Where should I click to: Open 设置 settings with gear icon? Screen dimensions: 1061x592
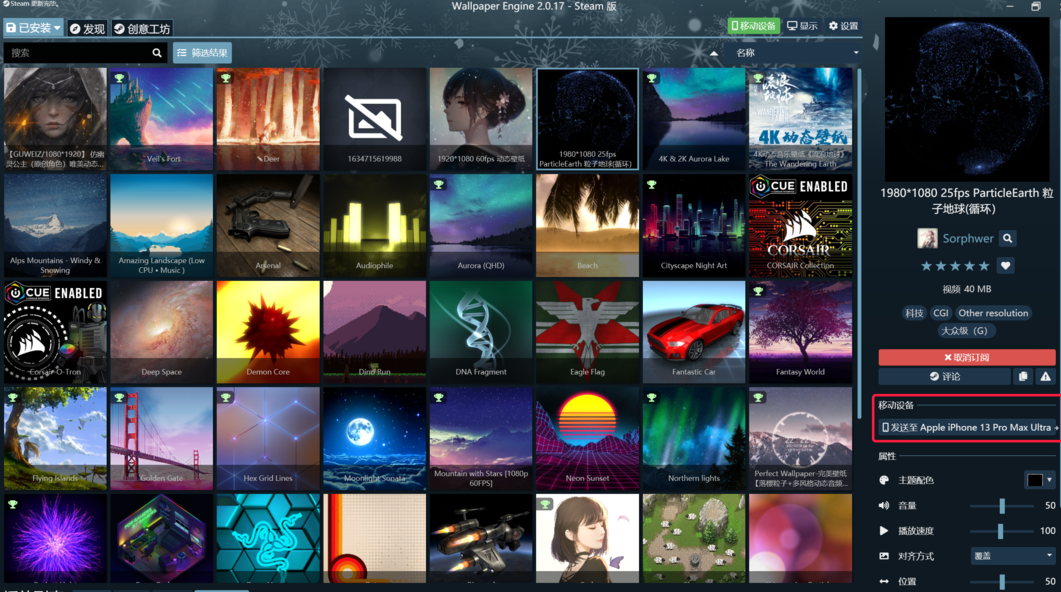pos(843,26)
